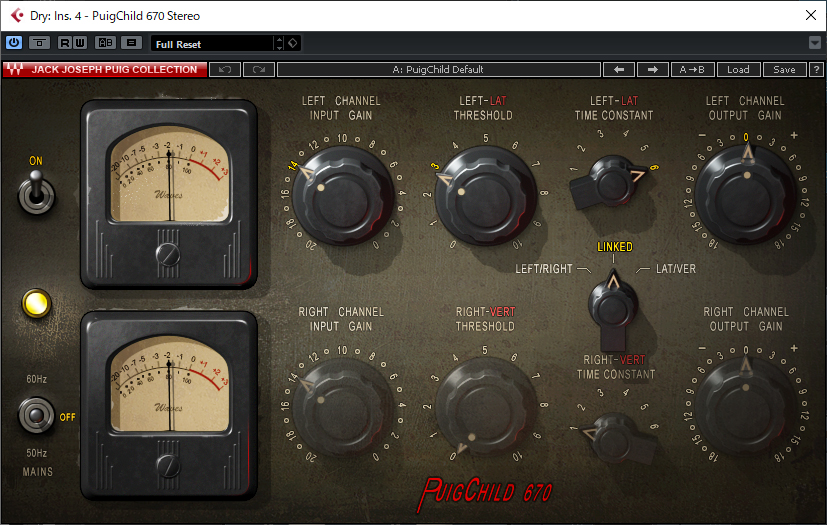The width and height of the screenshot is (827, 525).
Task: Switch A/B comparison settings button
Action: click(x=105, y=43)
